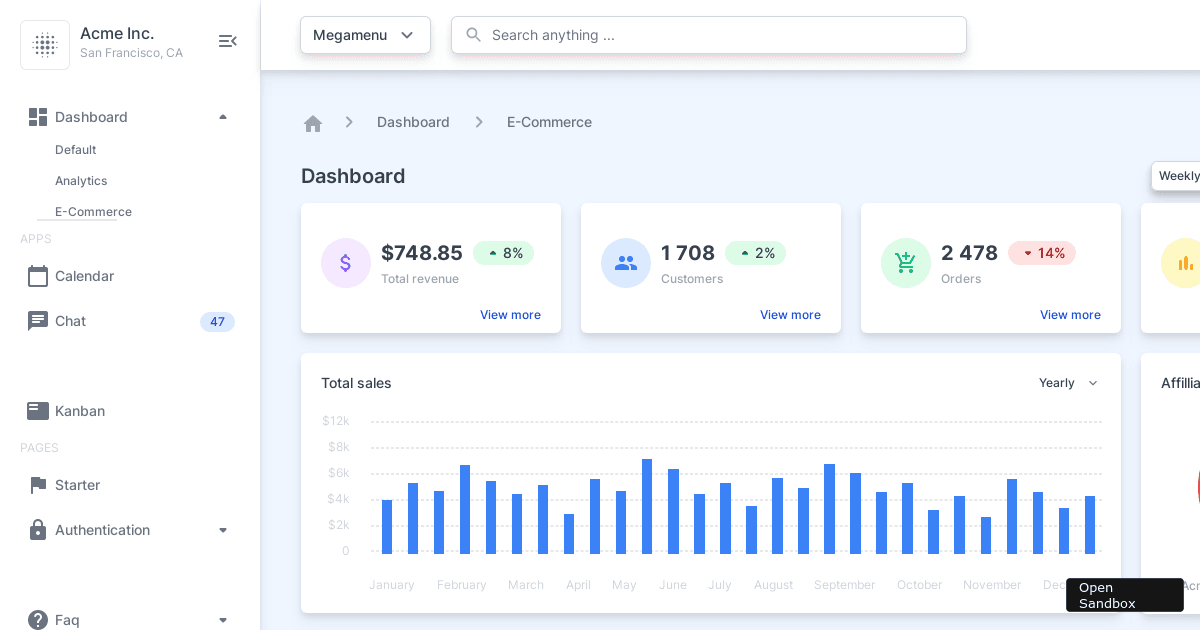Click the dollar icon on Total revenue card
Screen dimensions: 1200x630
(x=346, y=262)
